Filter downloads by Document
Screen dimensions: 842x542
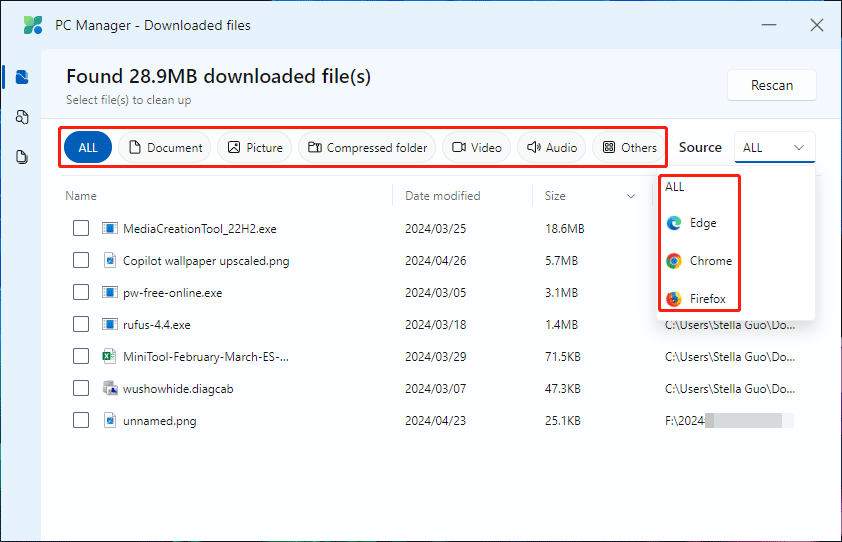point(165,147)
